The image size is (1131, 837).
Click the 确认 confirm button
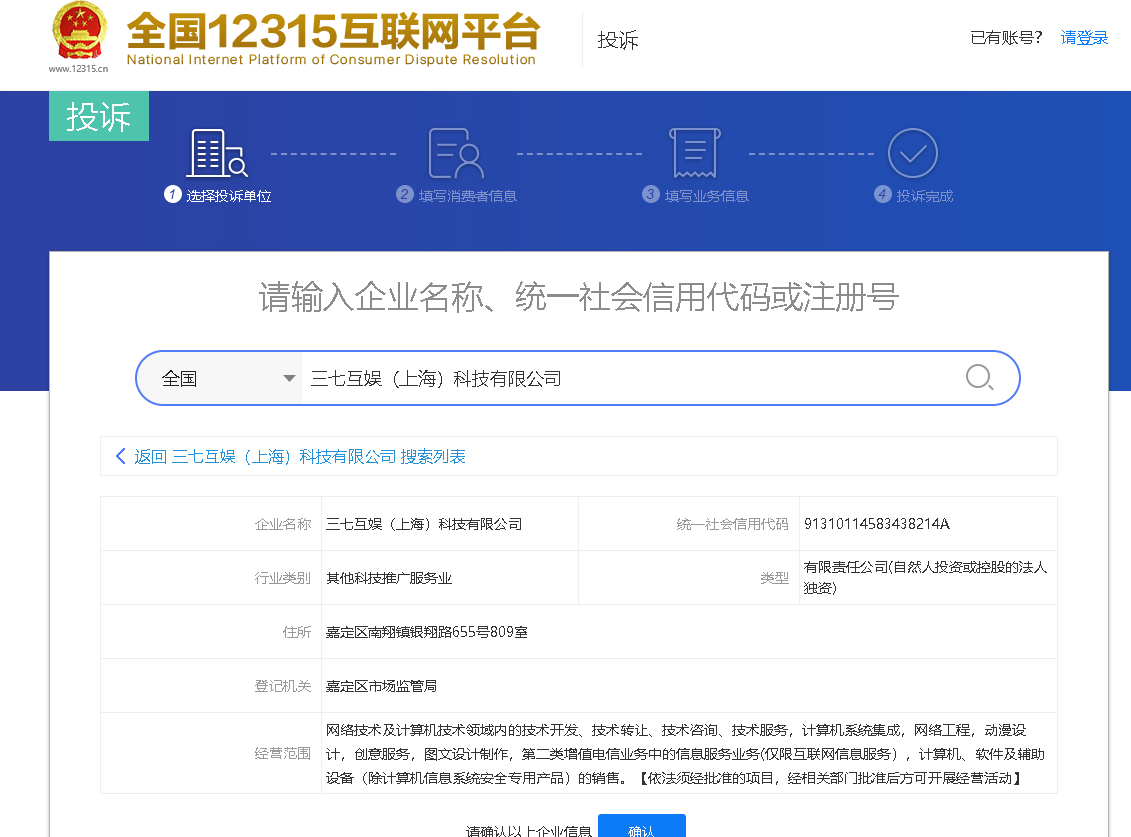(x=642, y=828)
